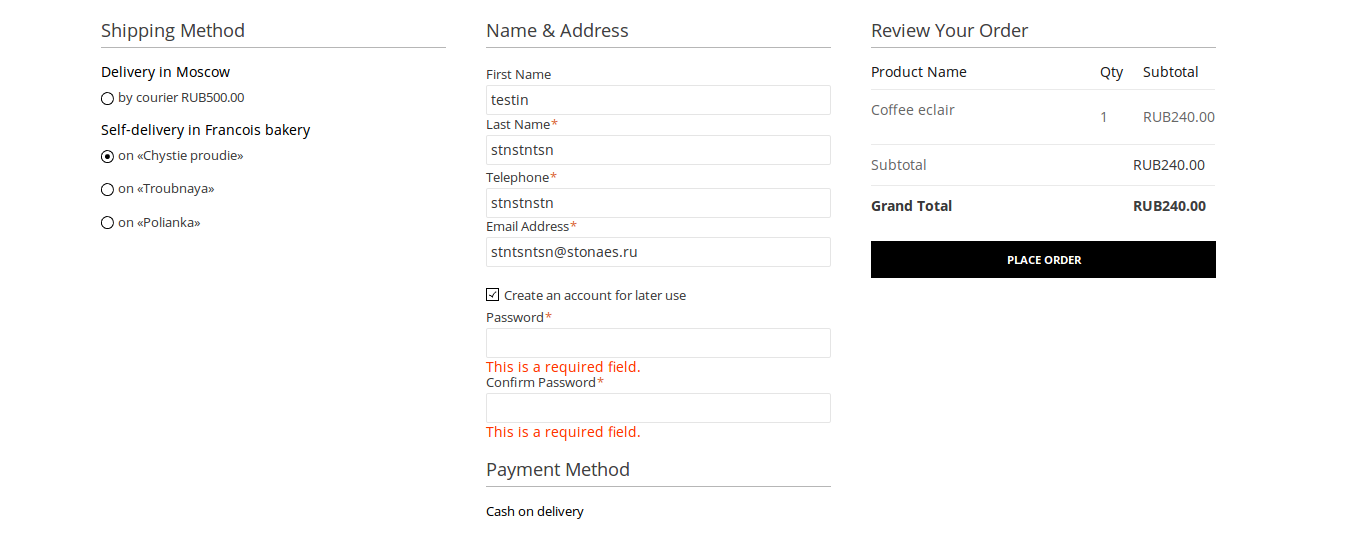
Task: Click the Self-delivery in Francois bakery heading
Action: pos(206,130)
